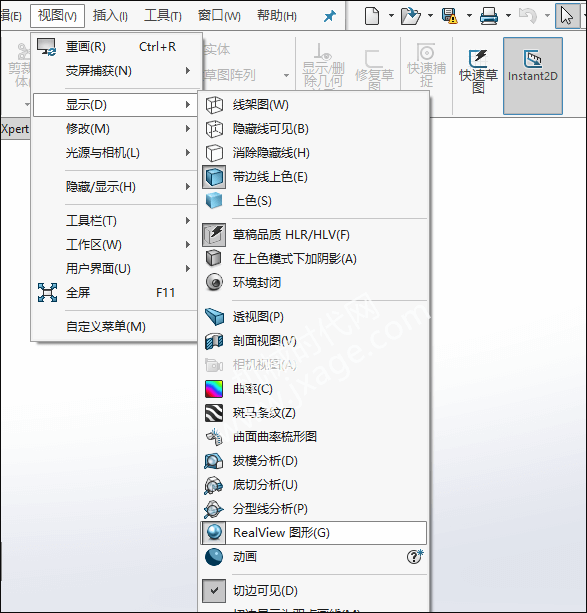The image size is (587, 613).
Task: Toggle RealView Graphics (RealView 图形) on or off
Action: [x=314, y=532]
